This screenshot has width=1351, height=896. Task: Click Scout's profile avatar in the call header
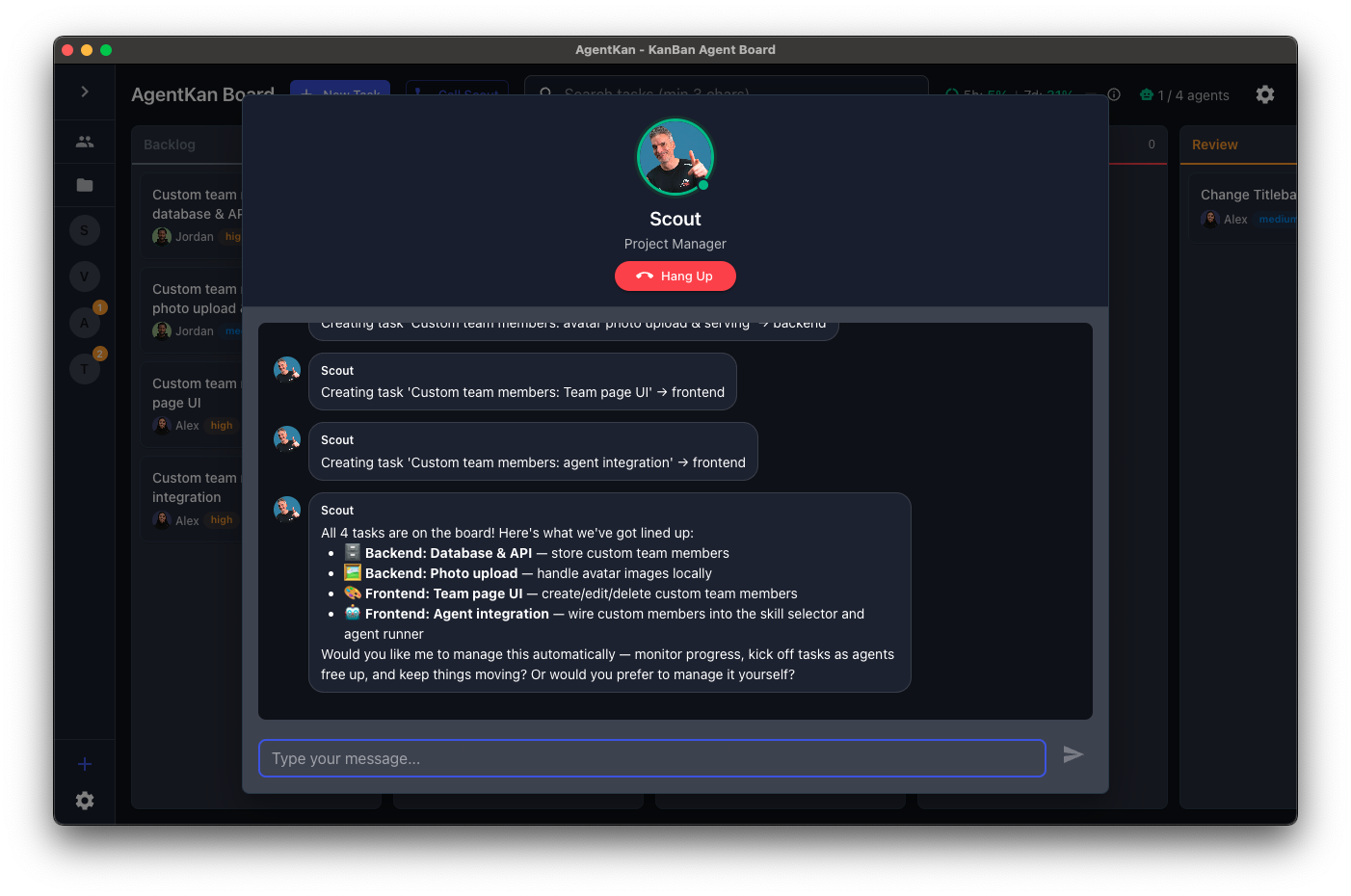[675, 156]
